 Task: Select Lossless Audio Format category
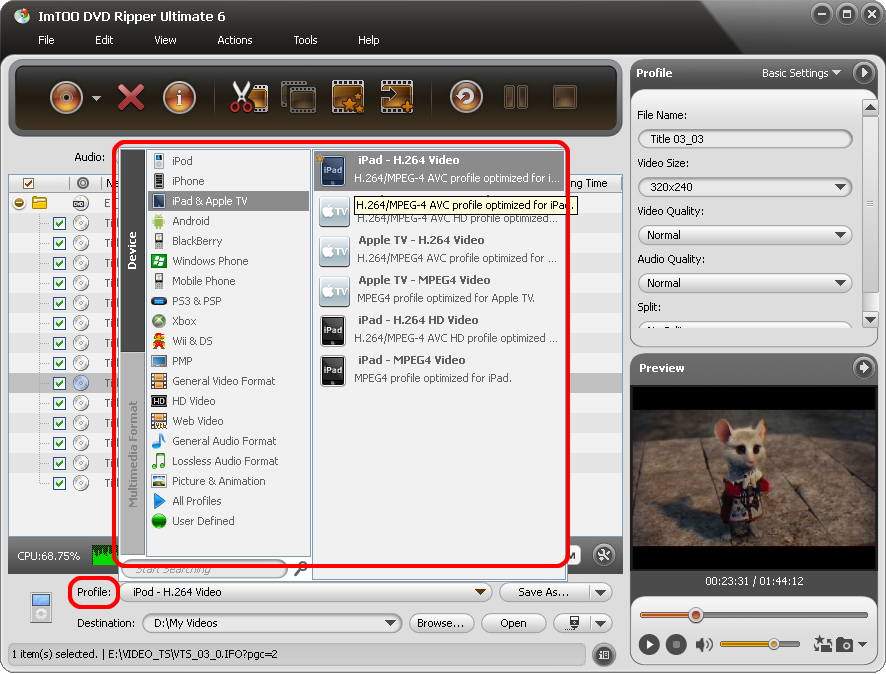[x=229, y=461]
